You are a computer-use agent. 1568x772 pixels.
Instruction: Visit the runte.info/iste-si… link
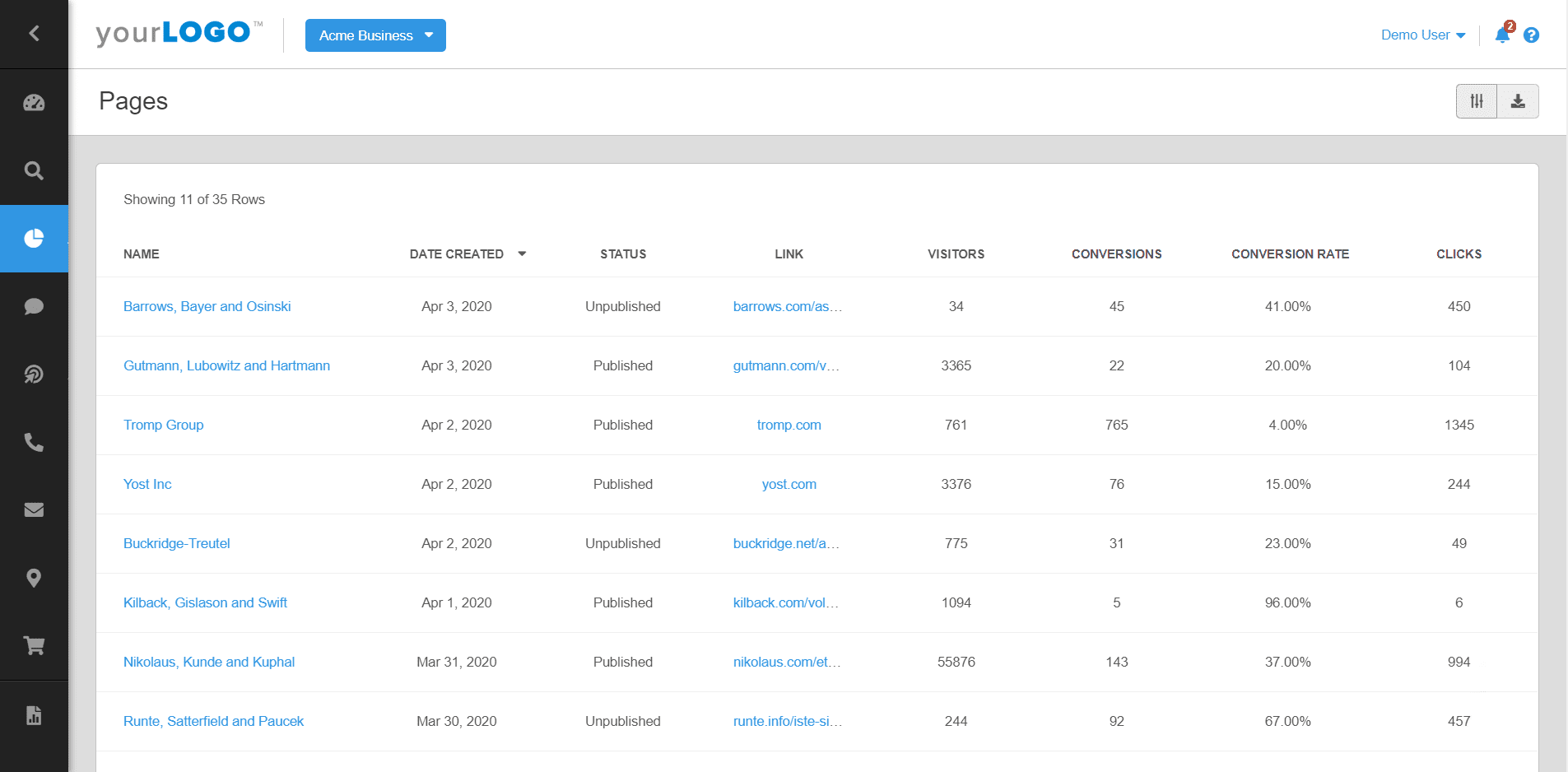(788, 721)
